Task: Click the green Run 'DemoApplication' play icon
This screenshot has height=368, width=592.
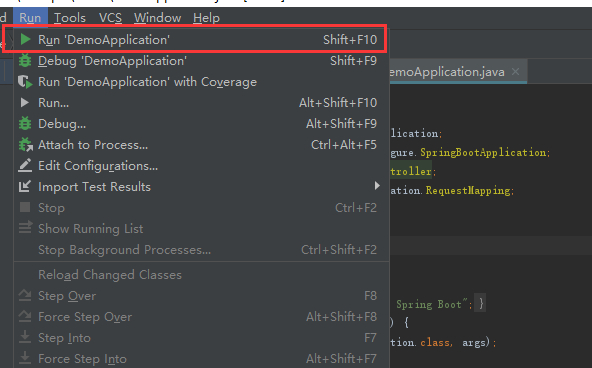Action: 25,39
